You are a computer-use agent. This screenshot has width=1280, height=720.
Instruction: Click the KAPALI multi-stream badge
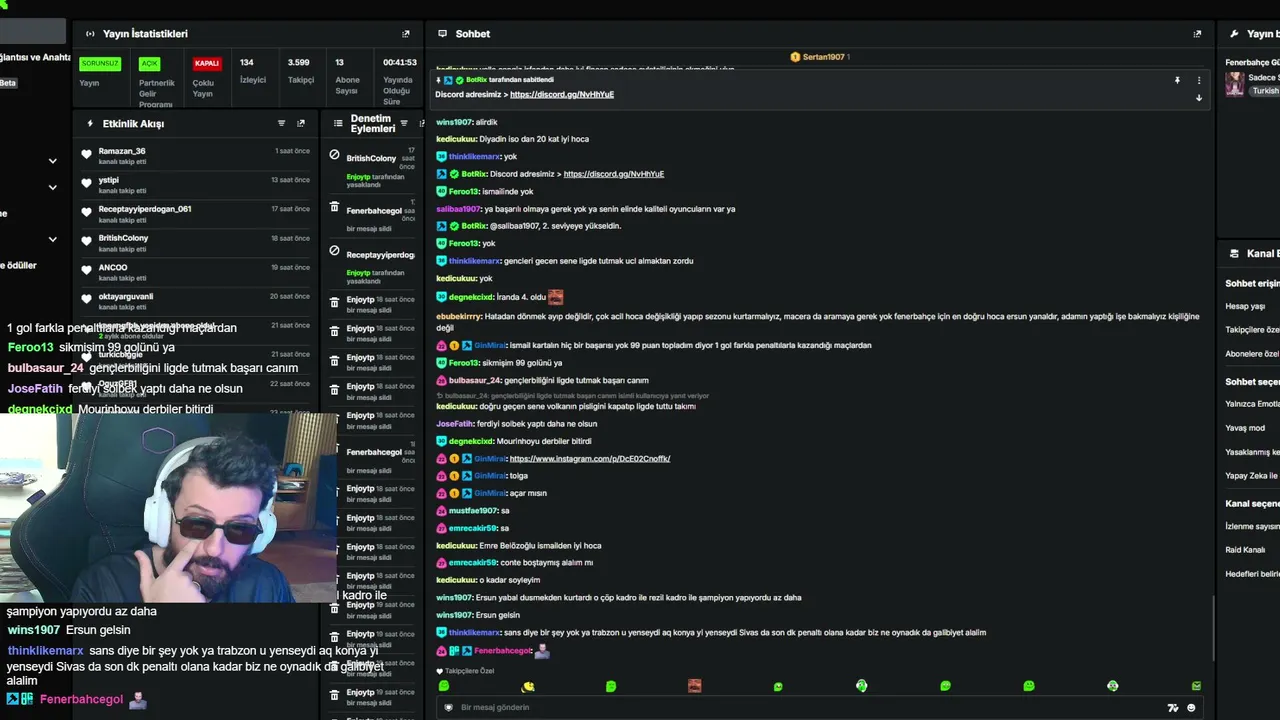coord(207,64)
